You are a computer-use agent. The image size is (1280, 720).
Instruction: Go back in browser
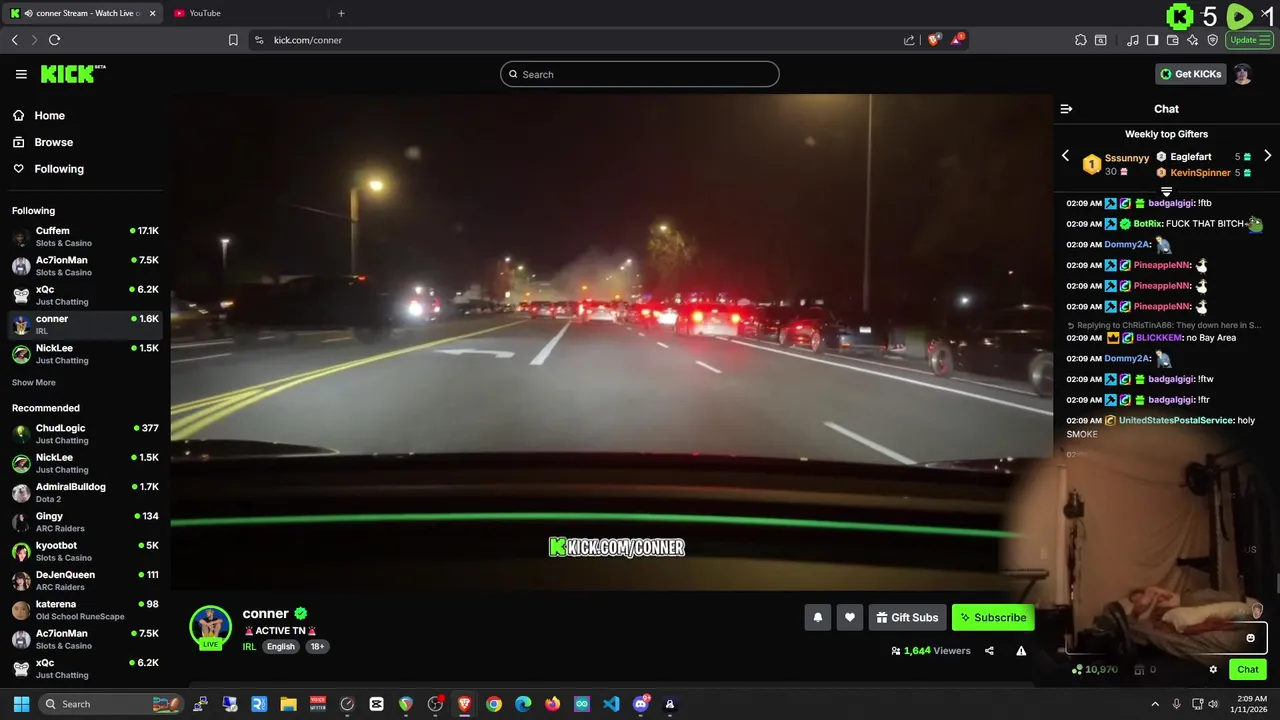(x=15, y=40)
